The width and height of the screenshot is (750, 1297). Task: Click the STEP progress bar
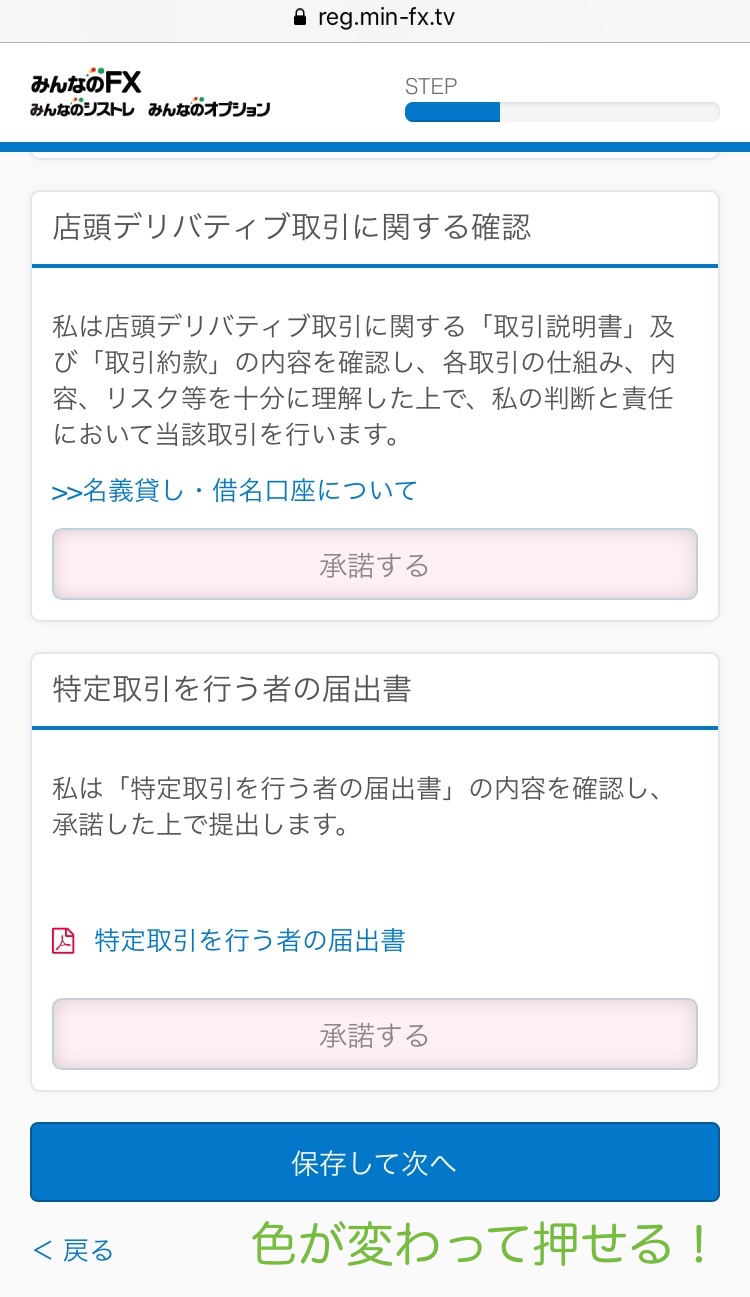(x=561, y=112)
